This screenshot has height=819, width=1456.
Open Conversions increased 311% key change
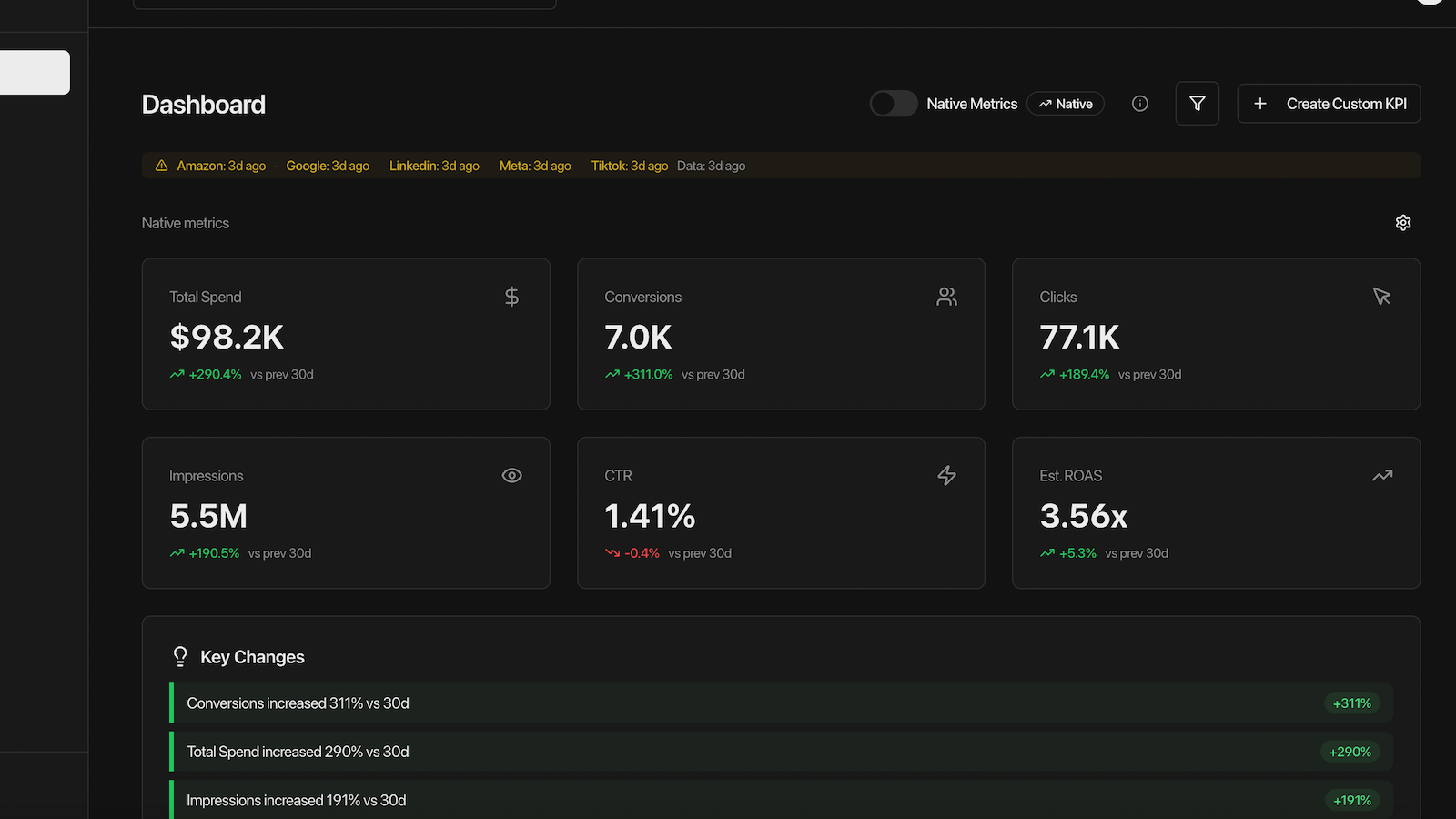(x=781, y=703)
